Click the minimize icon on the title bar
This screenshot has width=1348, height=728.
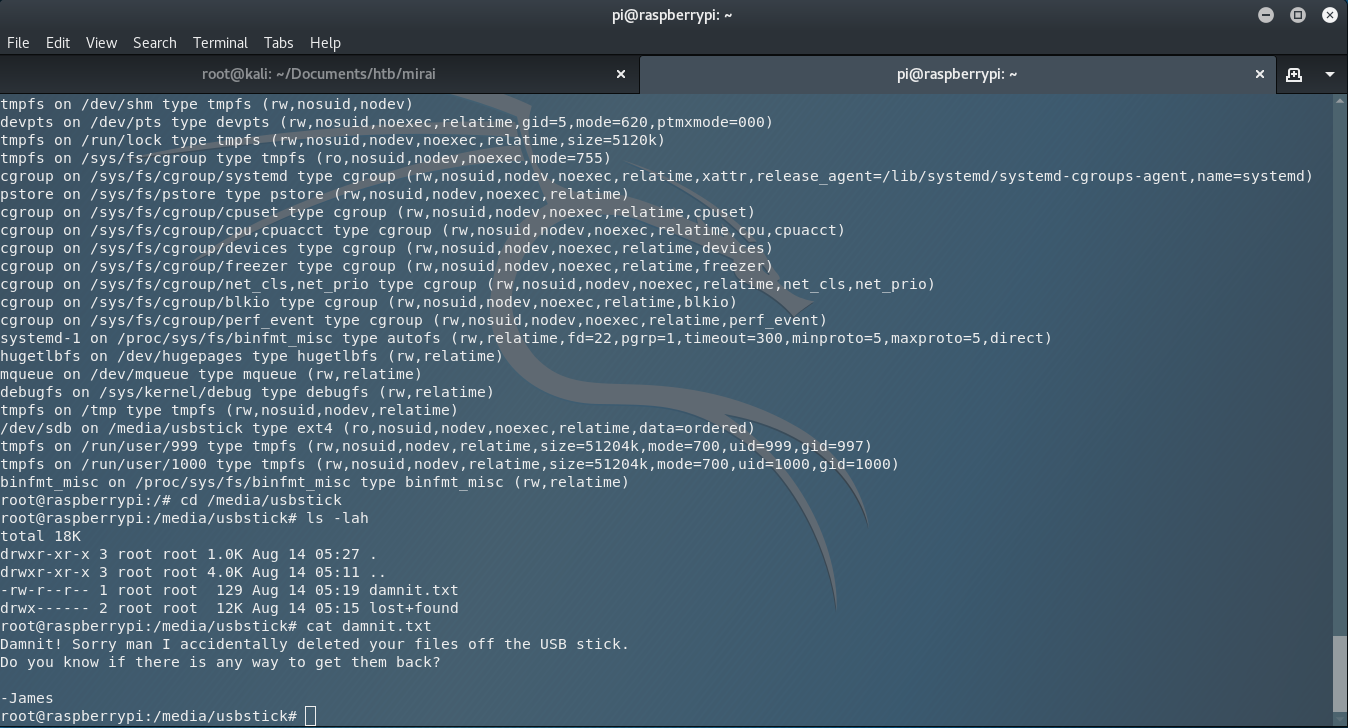tap(1266, 15)
